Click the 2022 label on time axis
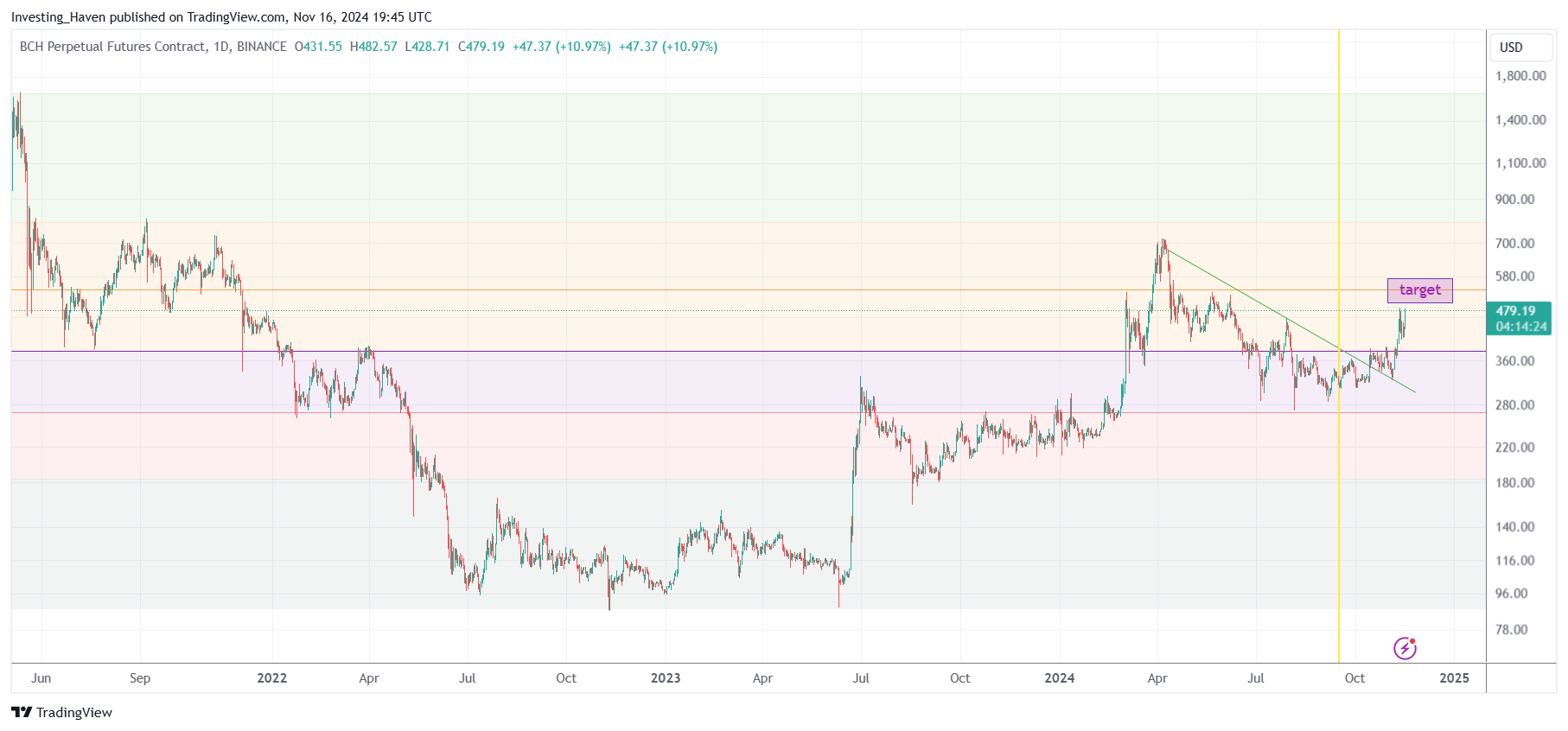 tap(272, 678)
